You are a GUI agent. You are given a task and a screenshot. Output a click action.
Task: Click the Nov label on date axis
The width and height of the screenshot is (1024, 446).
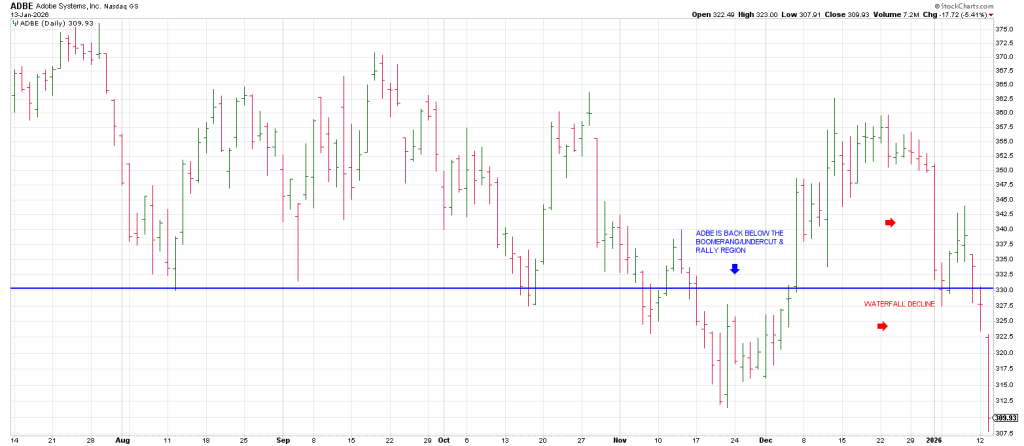click(x=620, y=439)
